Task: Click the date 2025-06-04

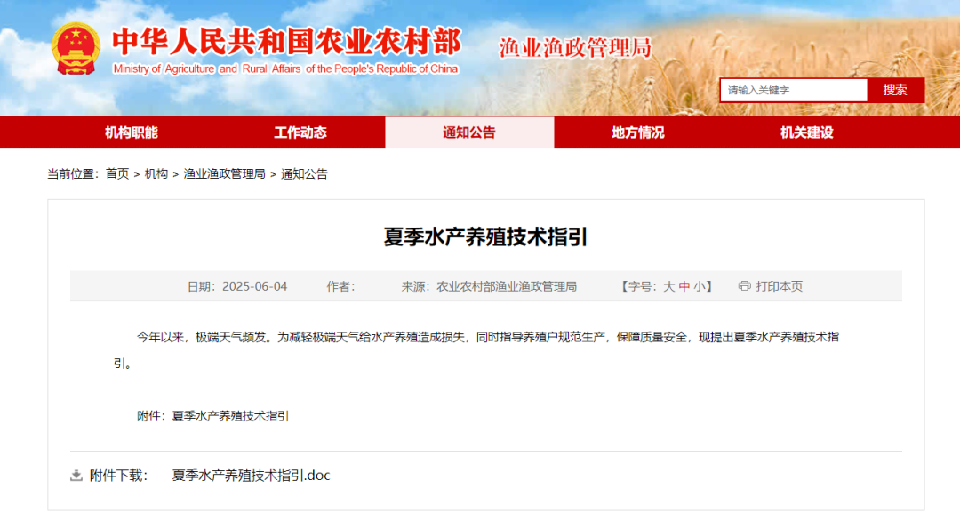Action: [255, 287]
